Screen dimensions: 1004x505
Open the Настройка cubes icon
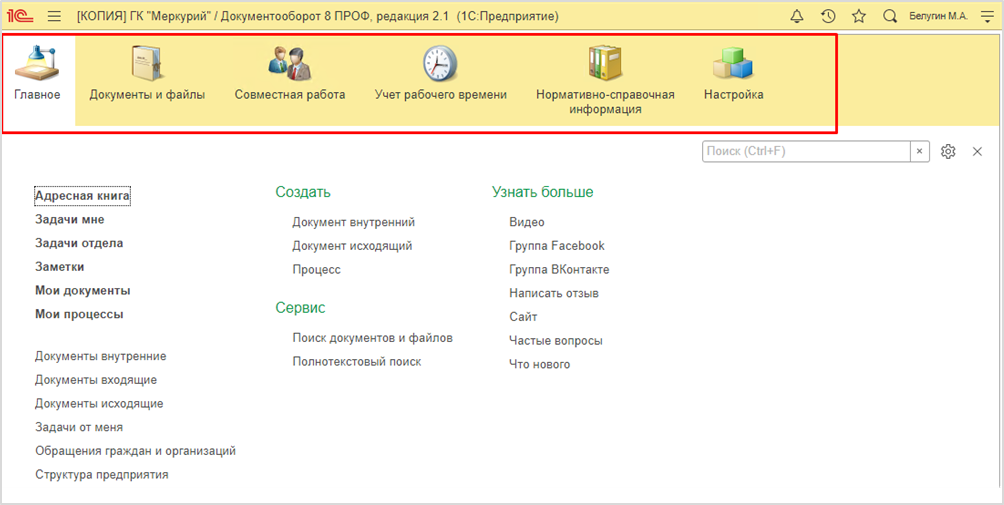pyautogui.click(x=733, y=63)
